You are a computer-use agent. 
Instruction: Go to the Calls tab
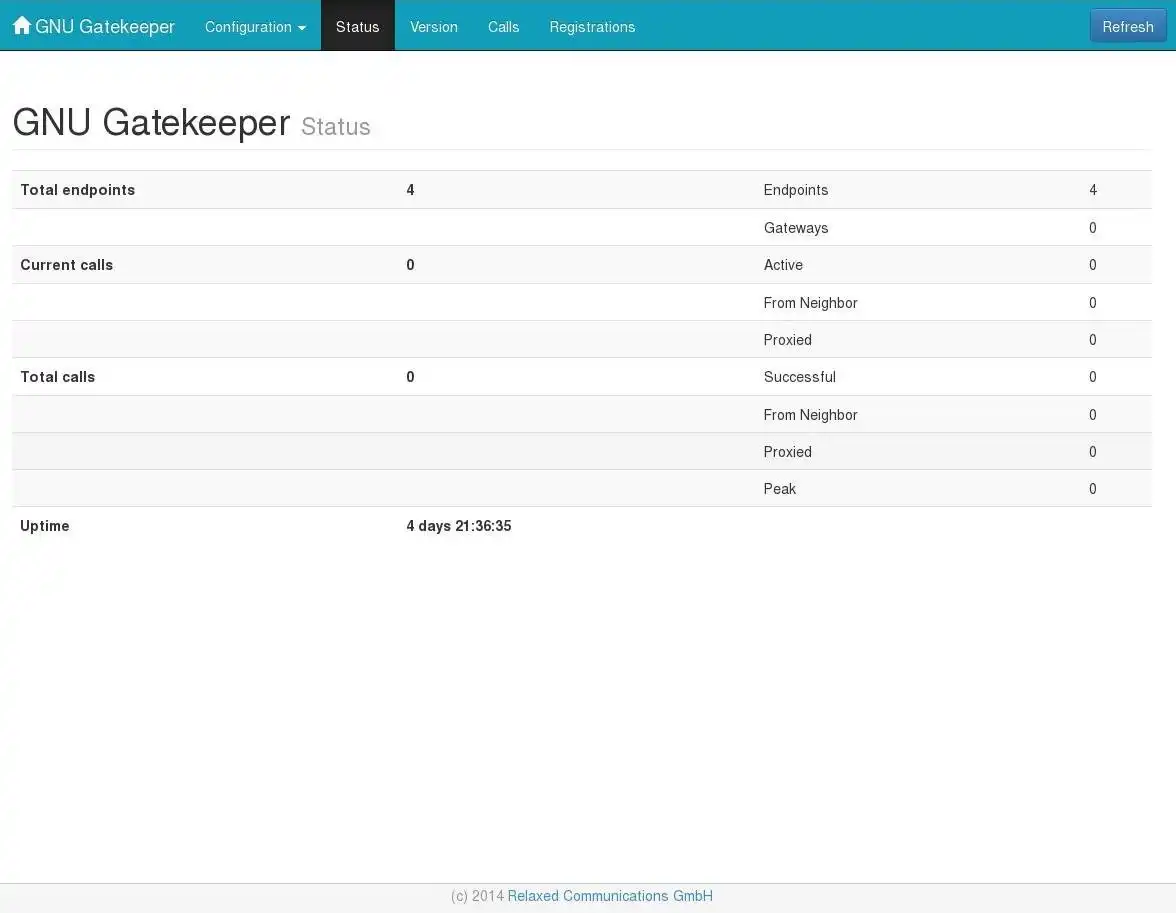coord(503,27)
